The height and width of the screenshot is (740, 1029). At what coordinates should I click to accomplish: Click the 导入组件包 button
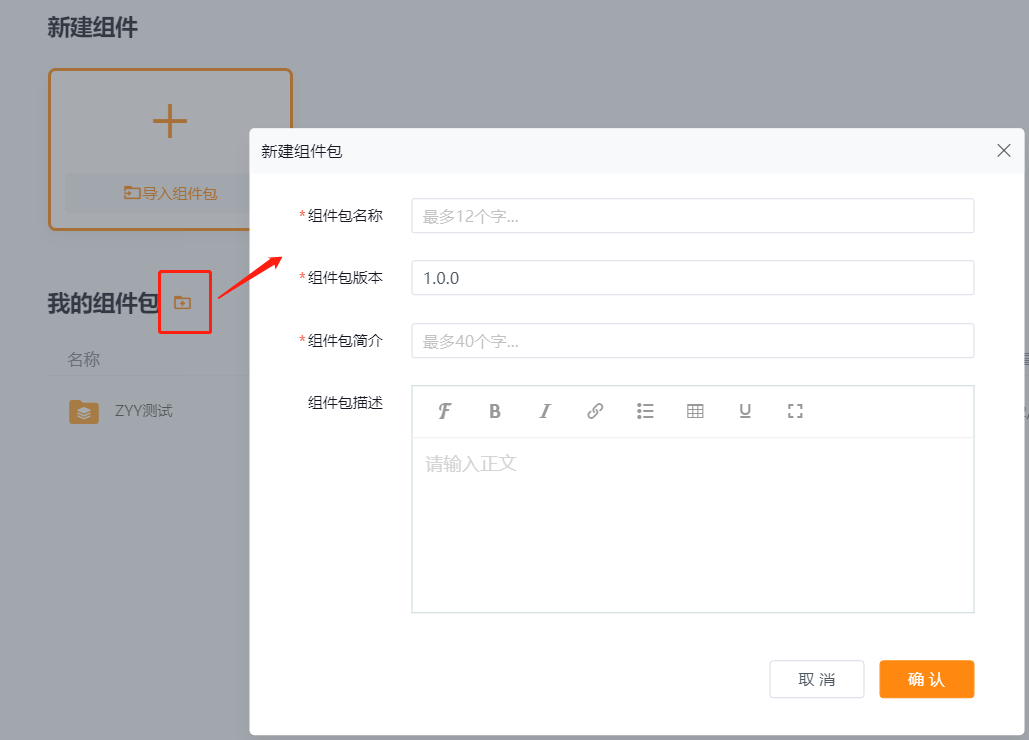tap(170, 193)
